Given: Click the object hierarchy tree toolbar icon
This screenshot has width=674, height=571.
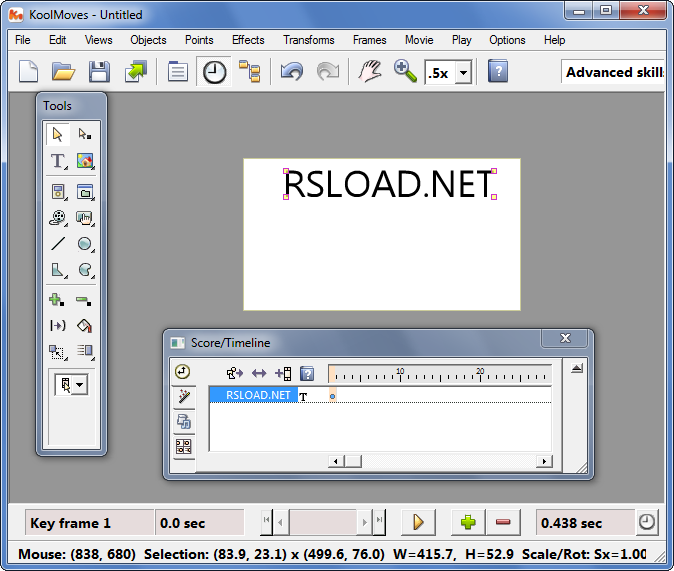Looking at the screenshot, I should (x=250, y=71).
